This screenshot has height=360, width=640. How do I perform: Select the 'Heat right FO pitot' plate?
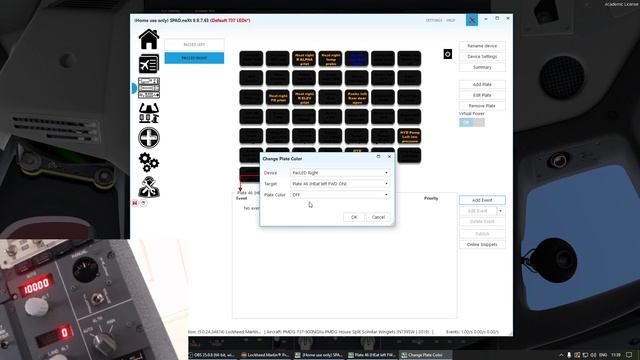[x=278, y=98]
